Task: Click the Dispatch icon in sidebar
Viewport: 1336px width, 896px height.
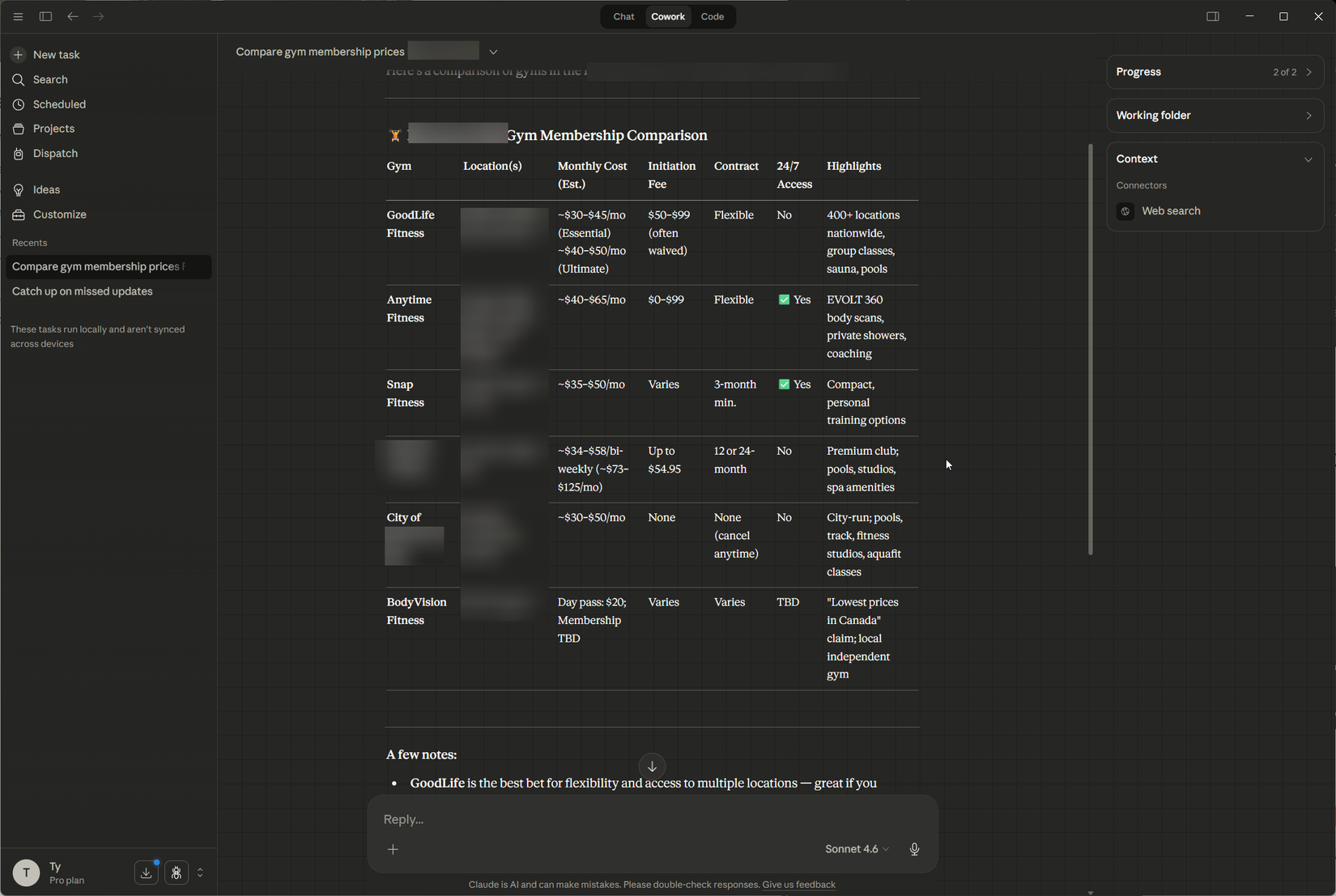Action: coord(18,154)
